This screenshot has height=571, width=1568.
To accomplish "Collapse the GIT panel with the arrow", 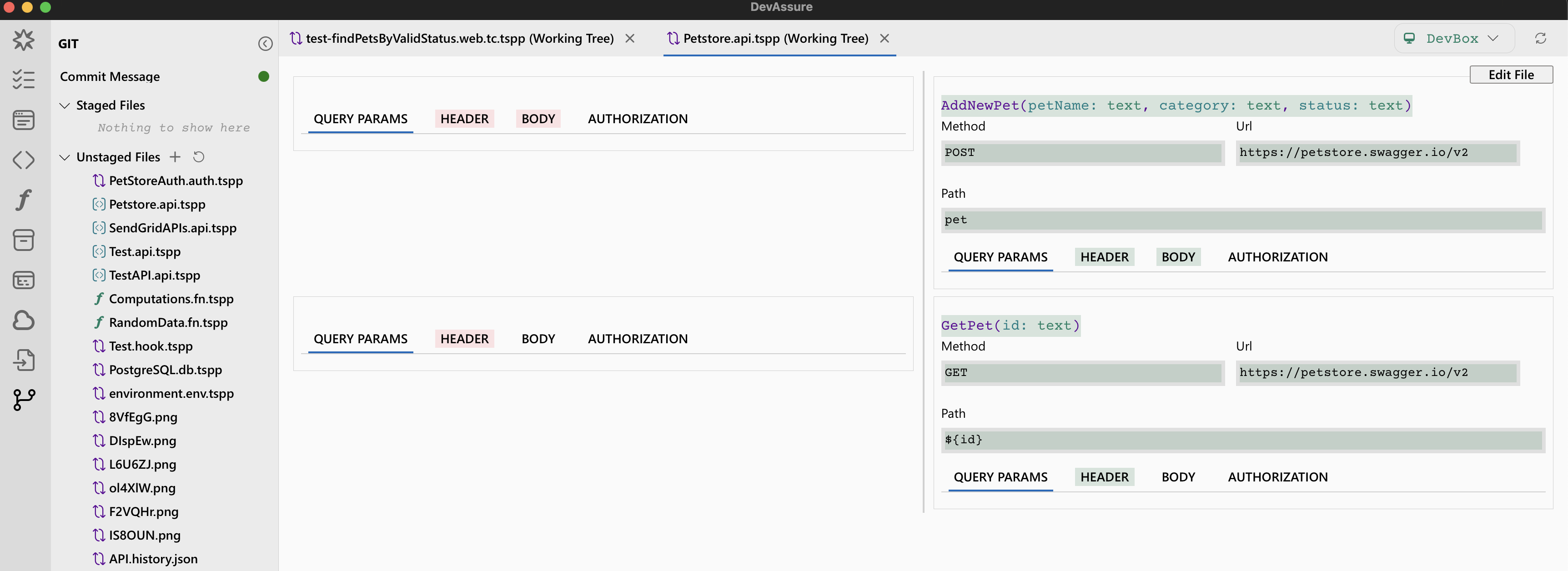I will click(266, 43).
